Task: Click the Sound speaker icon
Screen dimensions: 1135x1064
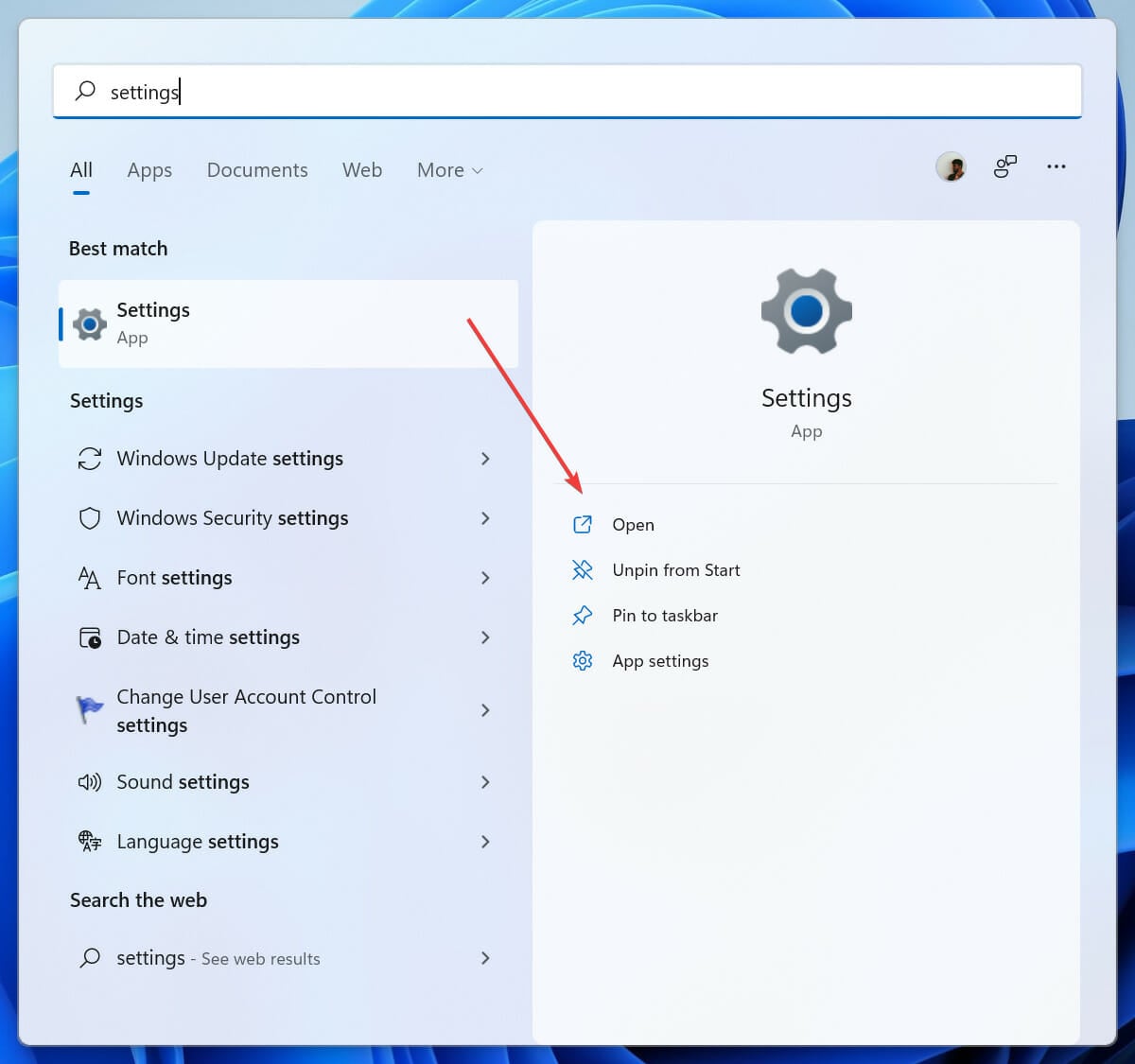Action: click(x=90, y=782)
